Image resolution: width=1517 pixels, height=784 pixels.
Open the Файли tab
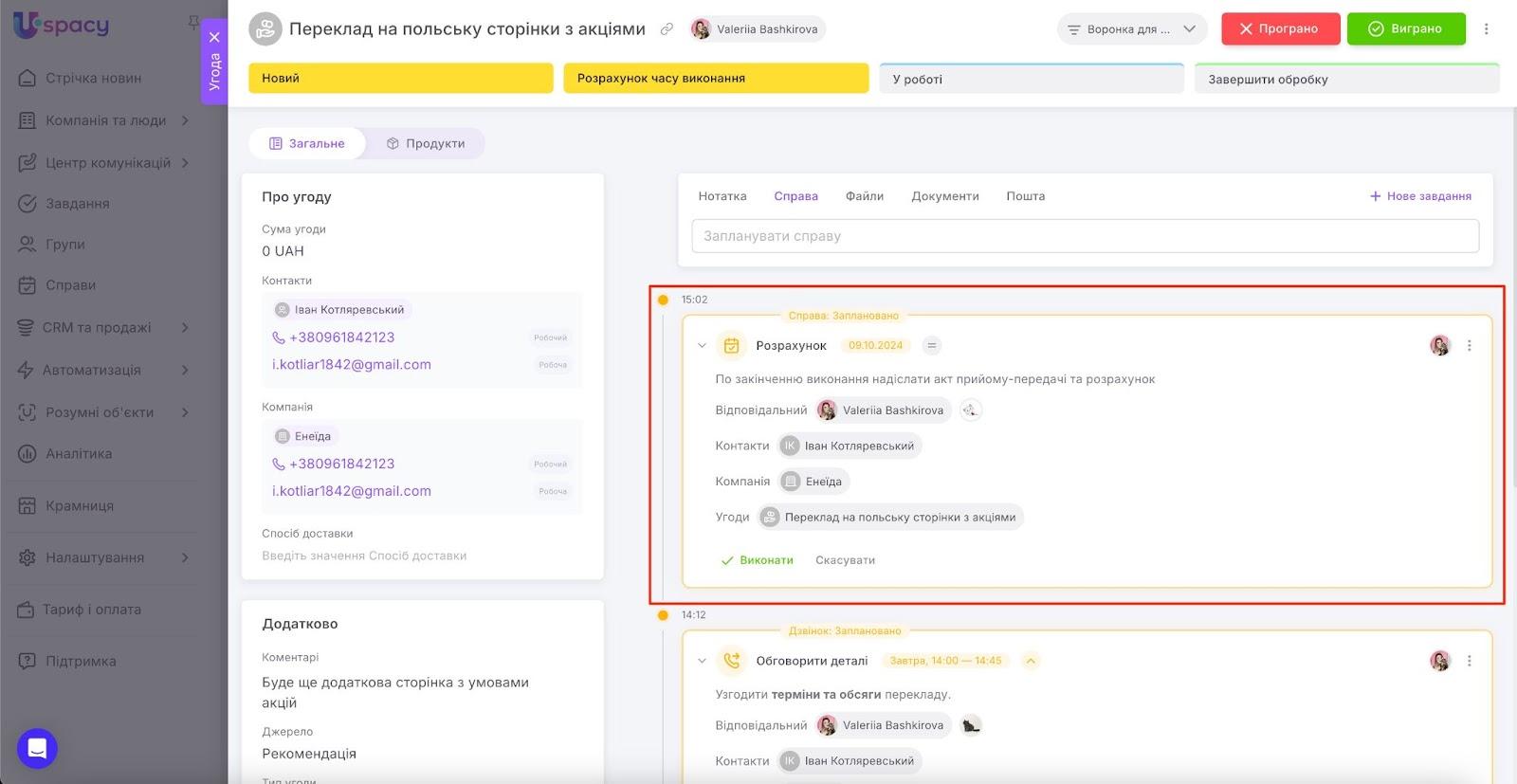tap(864, 196)
